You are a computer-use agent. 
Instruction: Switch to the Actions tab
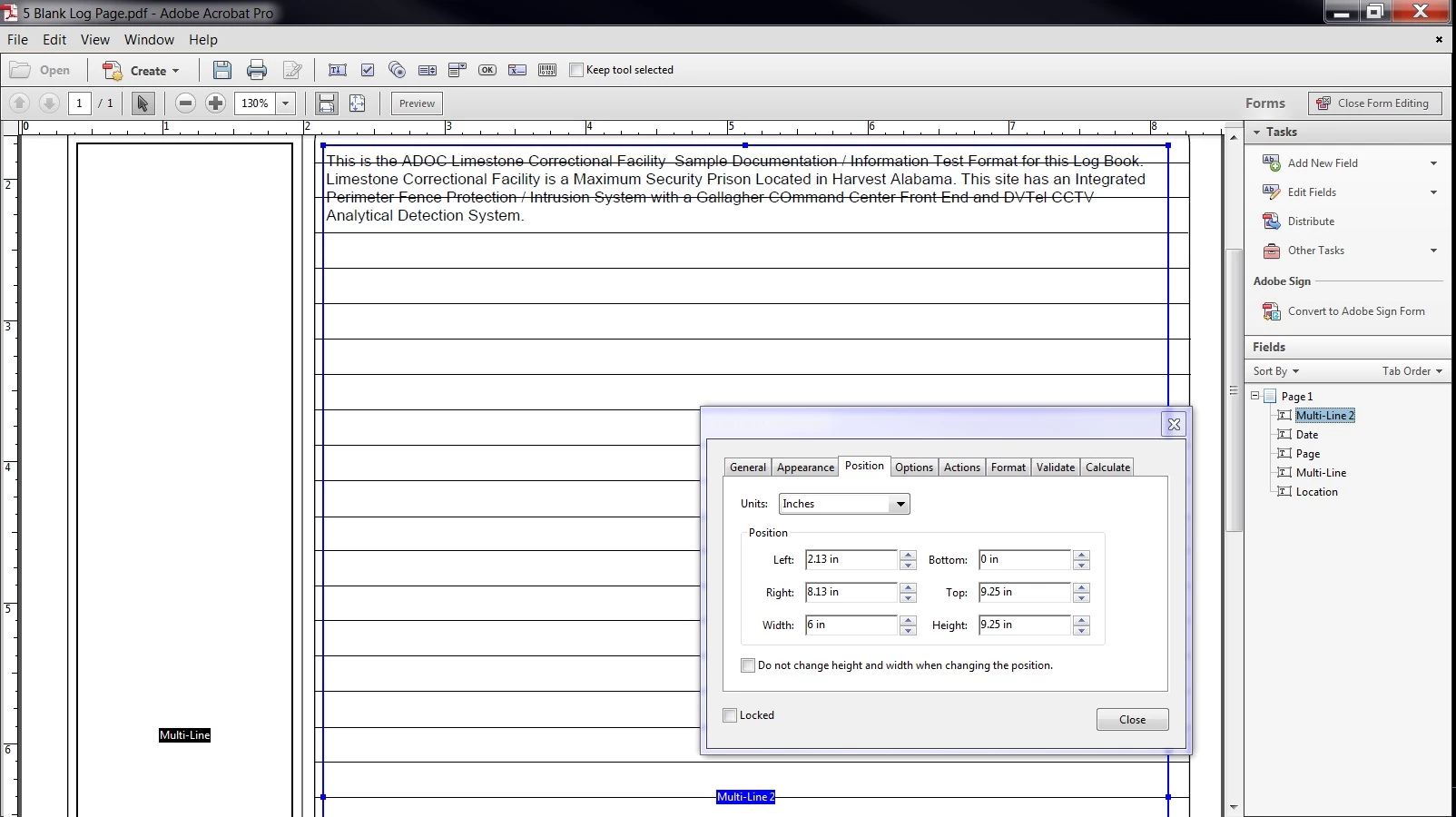point(962,468)
